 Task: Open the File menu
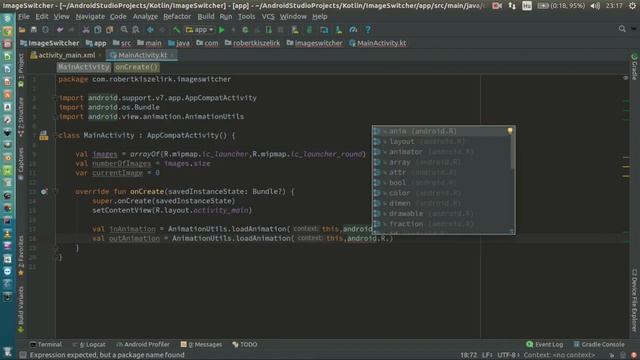point(24,17)
